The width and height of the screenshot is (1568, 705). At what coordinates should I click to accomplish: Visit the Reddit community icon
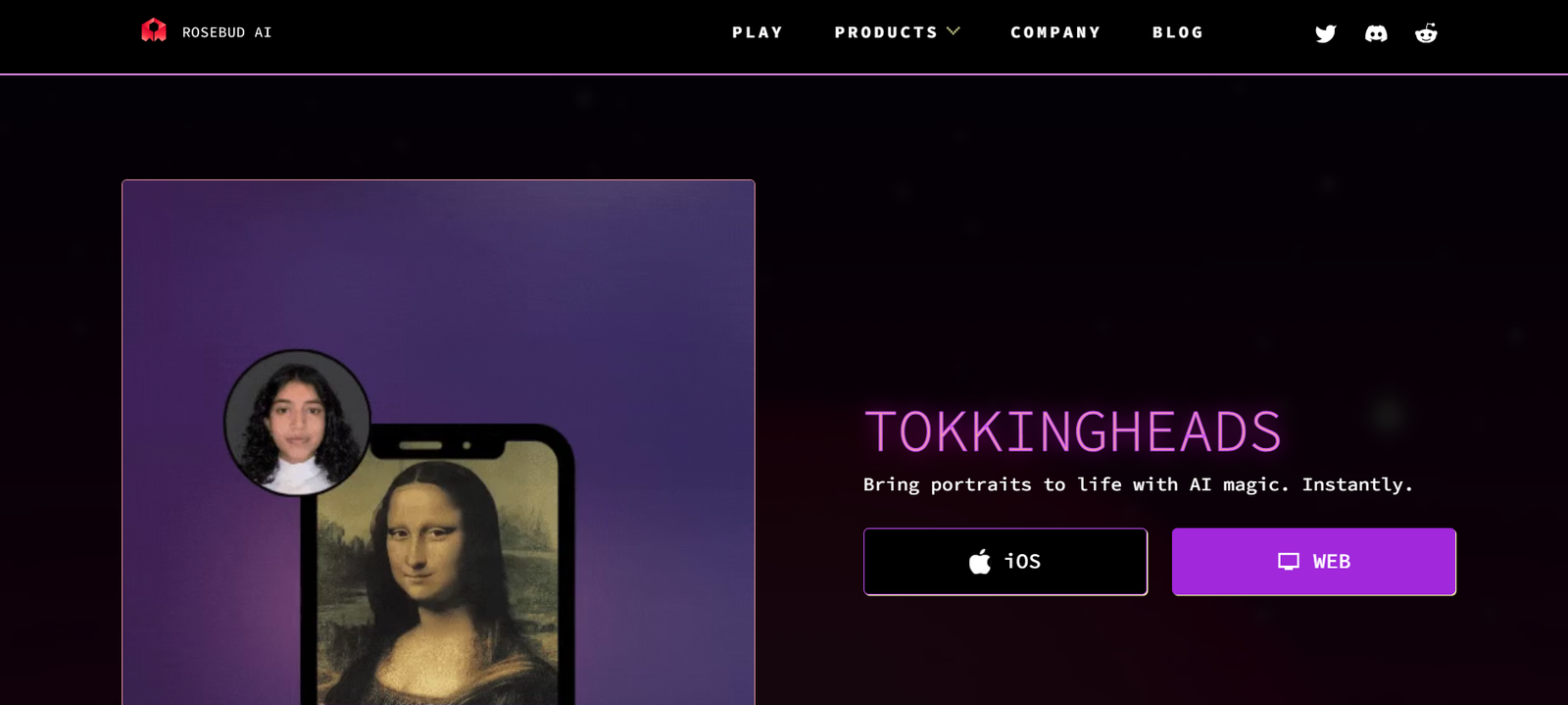1426,33
